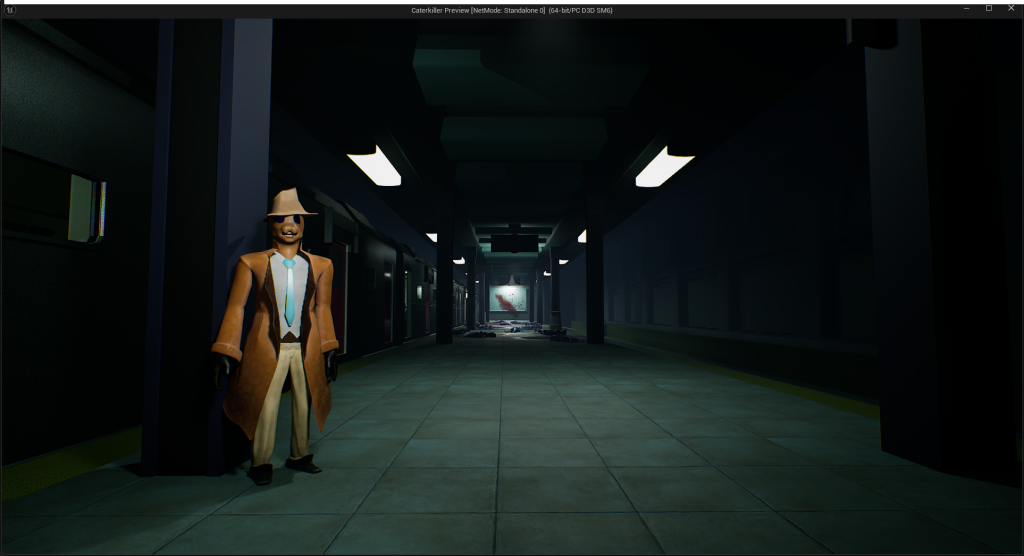Click the nearest left ceiling light fixture
The height and width of the screenshot is (556, 1024).
click(374, 165)
